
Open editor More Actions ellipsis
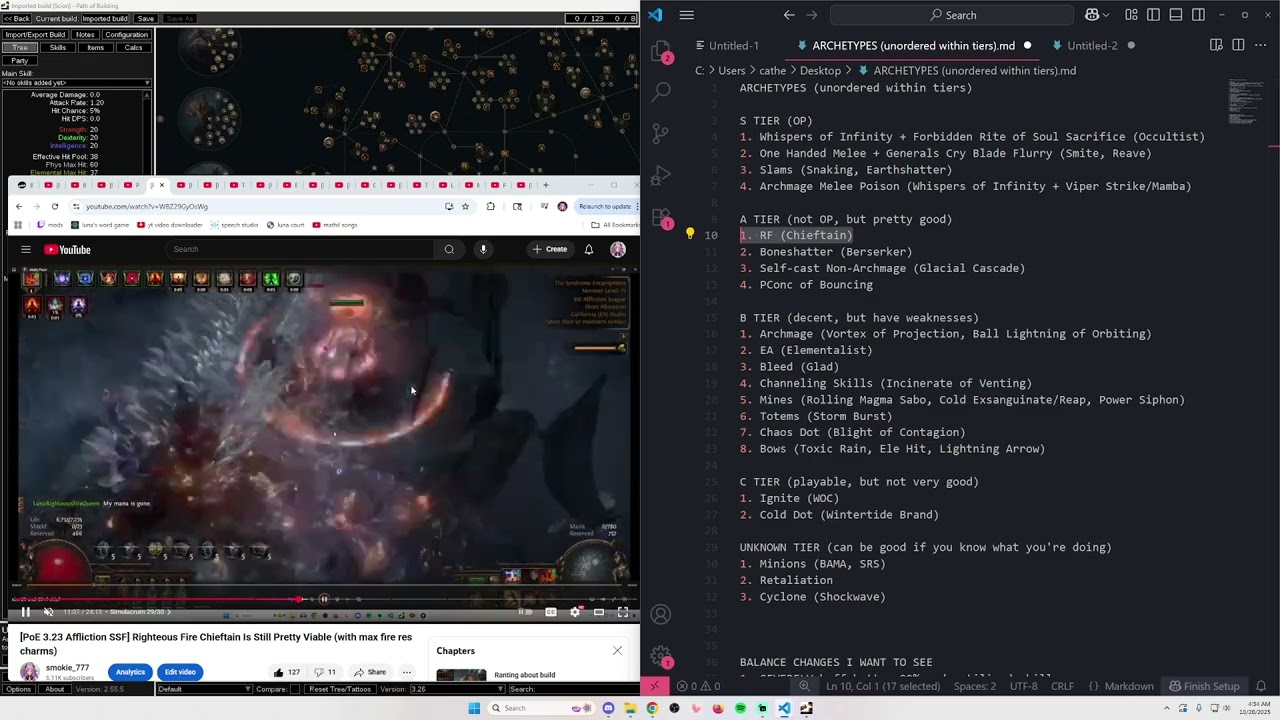click(x=1260, y=45)
